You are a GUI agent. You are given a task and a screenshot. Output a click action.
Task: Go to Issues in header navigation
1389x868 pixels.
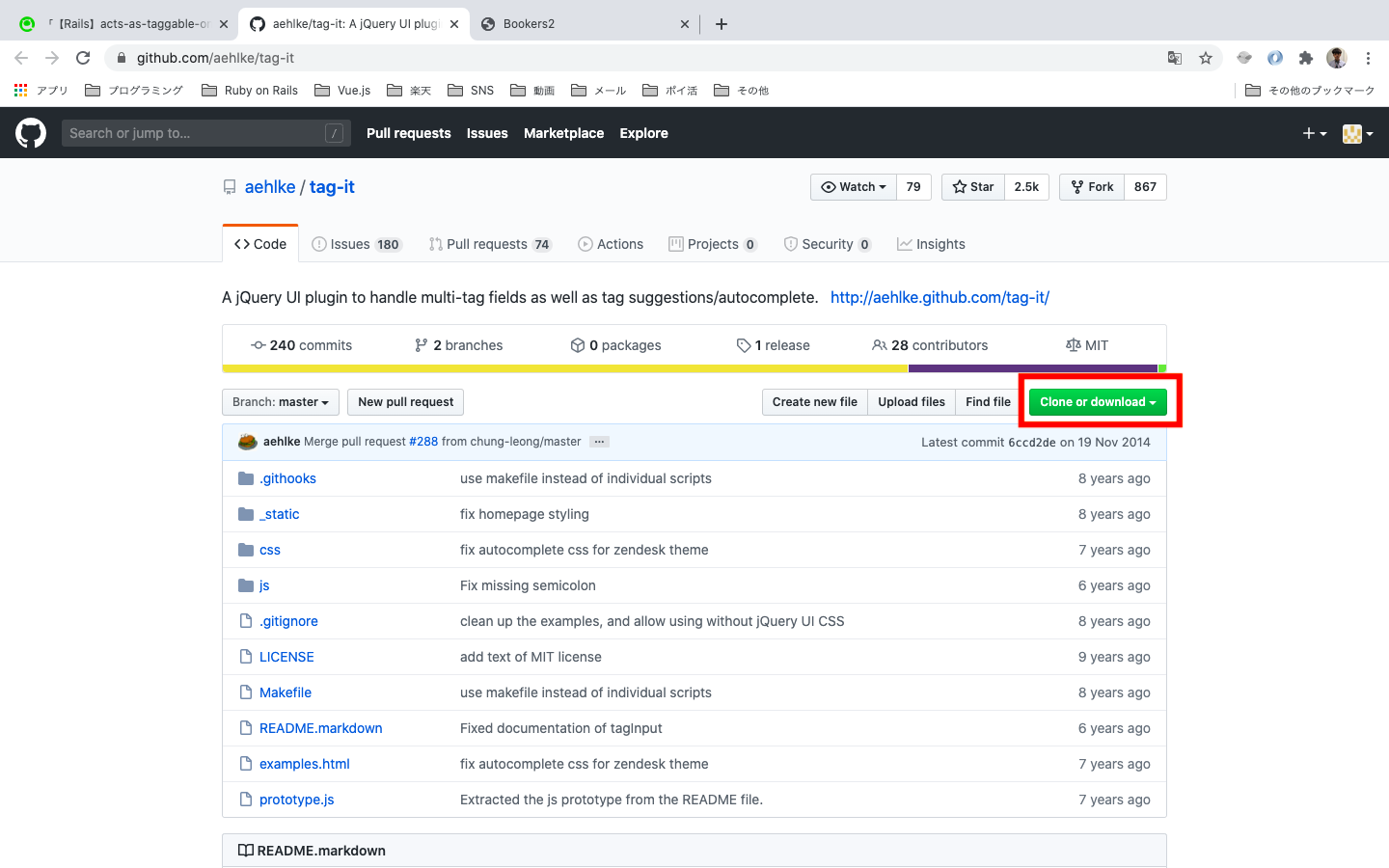point(487,133)
